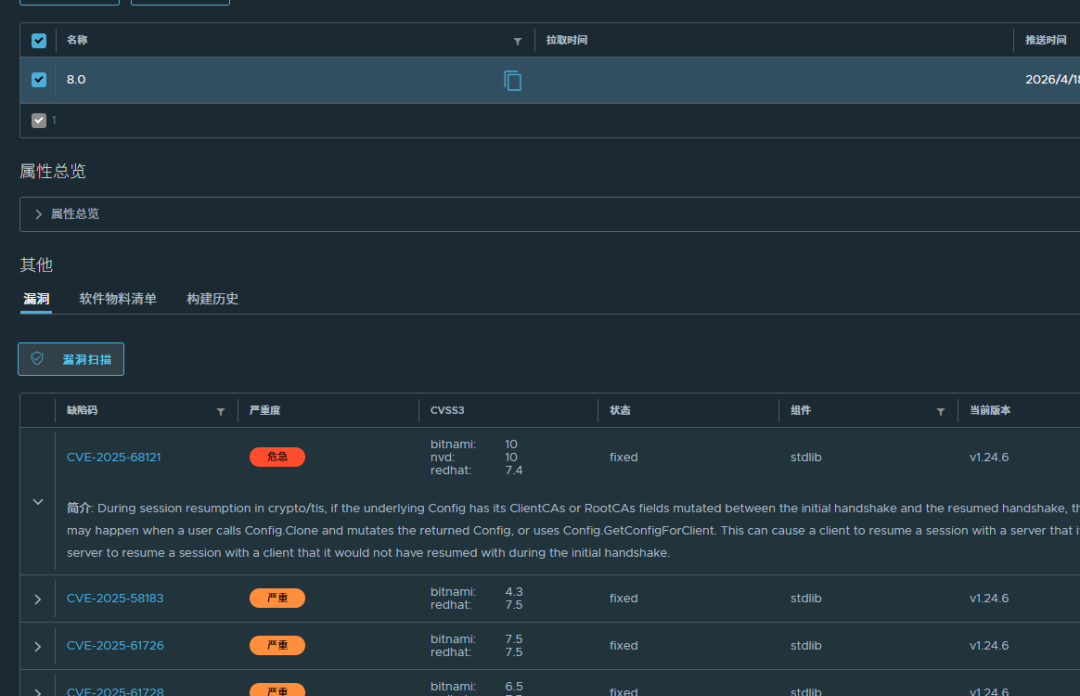Open filter icon in 组件 column header
The image size is (1080, 696).
tap(940, 411)
